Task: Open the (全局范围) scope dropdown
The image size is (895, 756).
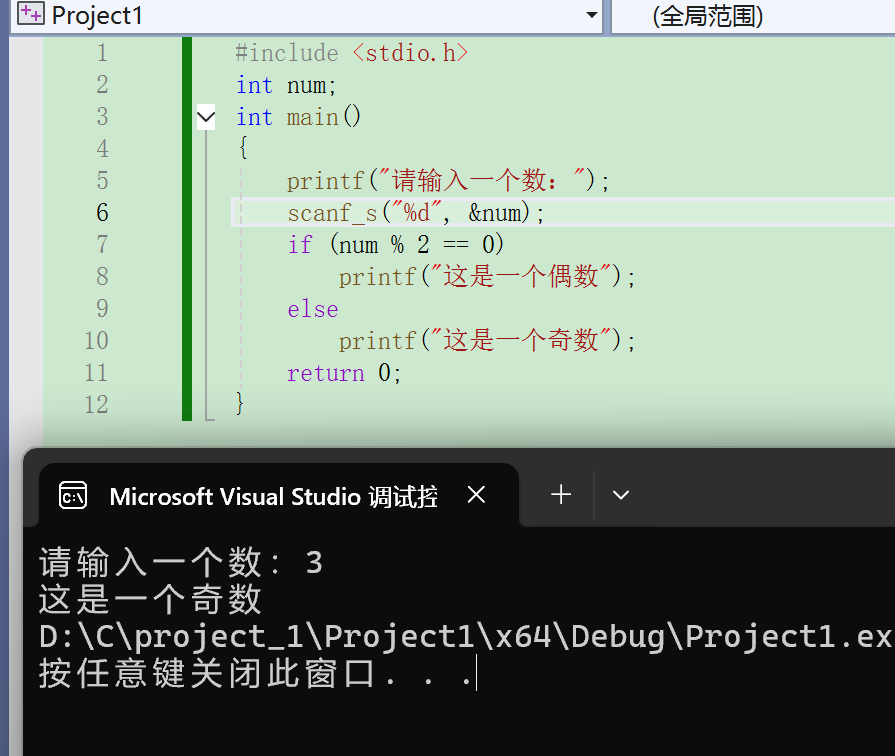Action: point(752,16)
